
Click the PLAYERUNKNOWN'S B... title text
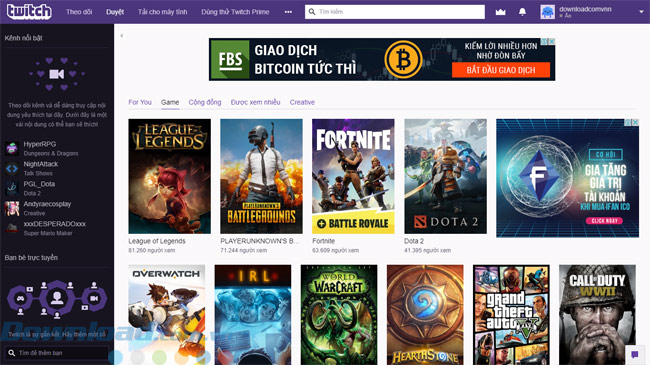[260, 241]
